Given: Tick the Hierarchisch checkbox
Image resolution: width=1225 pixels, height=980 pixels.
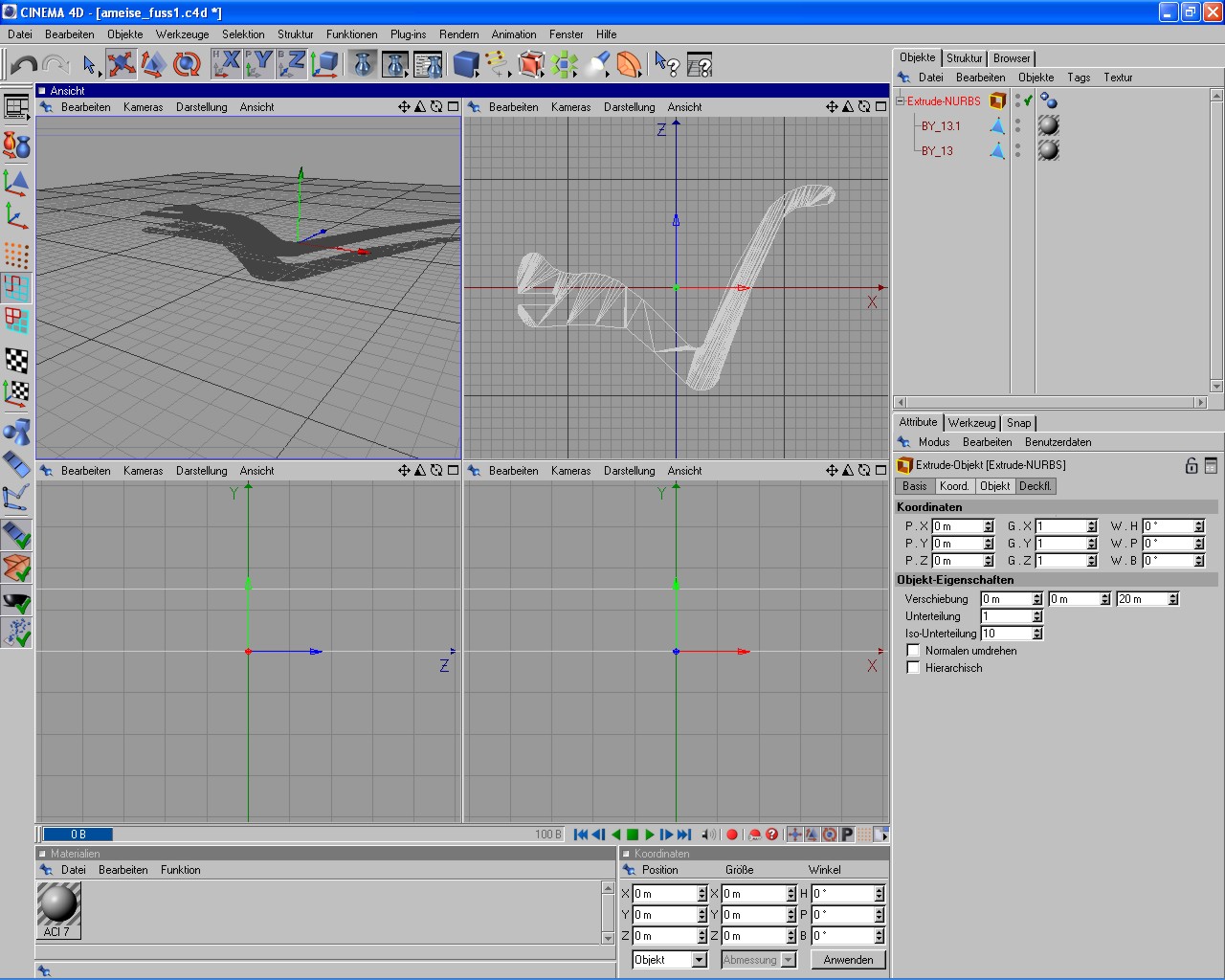Looking at the screenshot, I should tap(913, 668).
